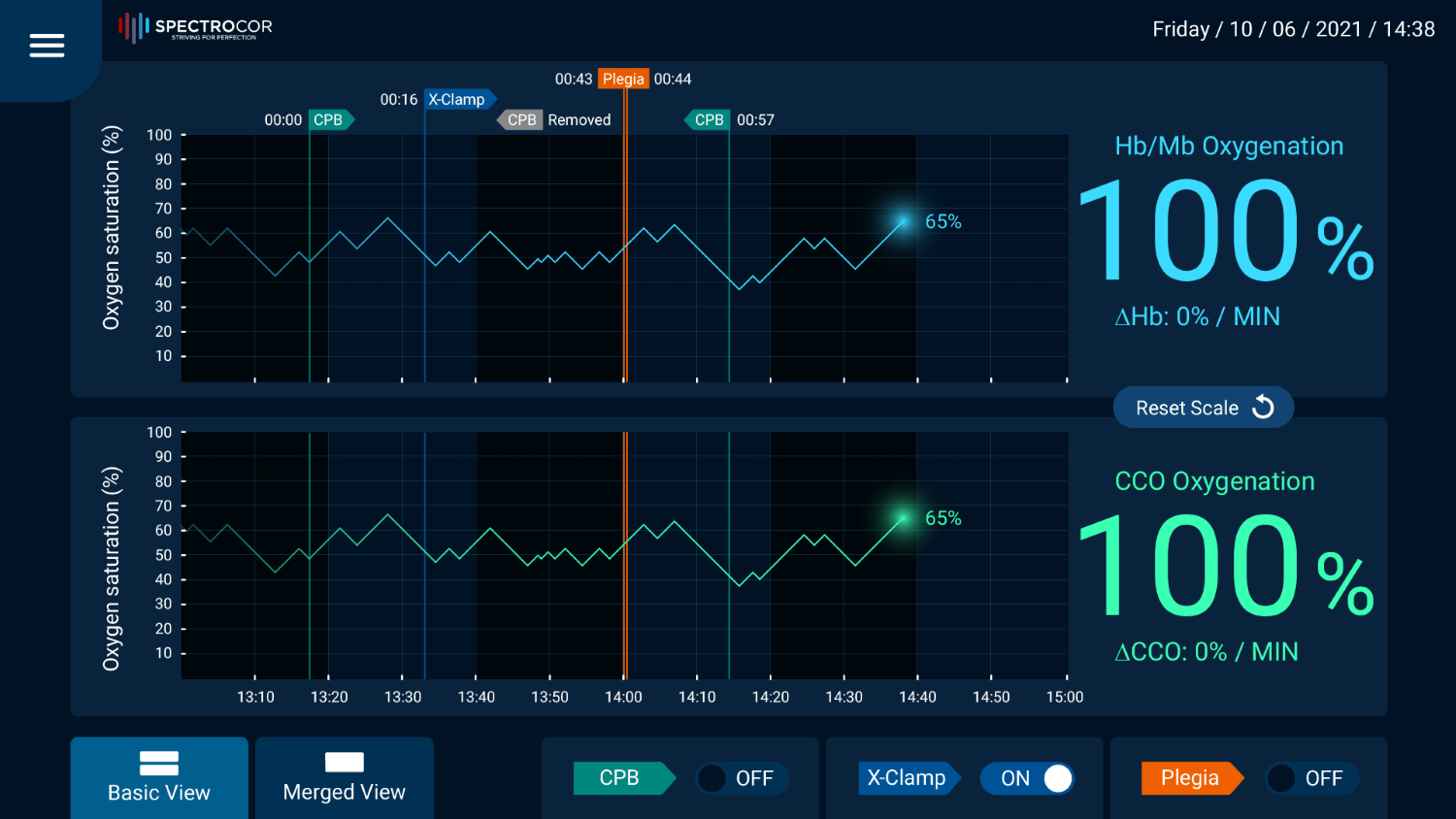Select the X-Clamp marker flag at 00:16
The height and width of the screenshot is (819, 1456).
pyautogui.click(x=458, y=100)
